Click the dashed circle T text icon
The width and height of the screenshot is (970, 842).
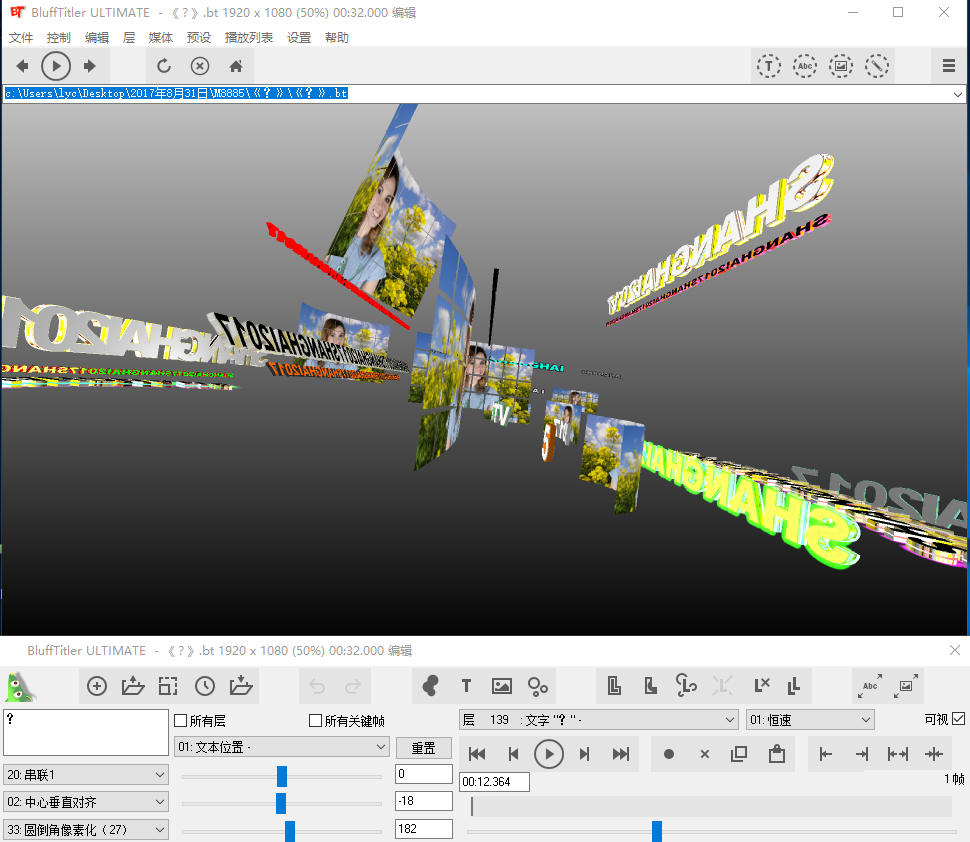tap(768, 66)
